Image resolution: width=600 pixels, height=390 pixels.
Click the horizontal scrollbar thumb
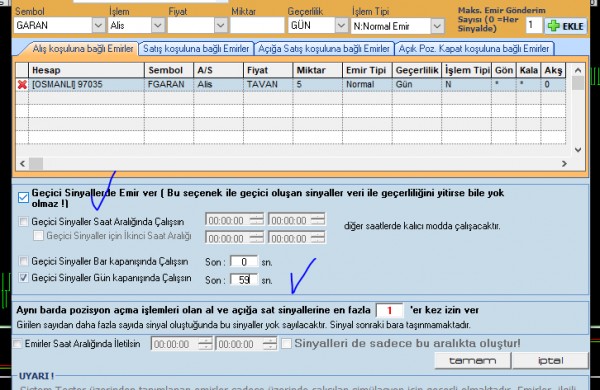tap(36, 163)
